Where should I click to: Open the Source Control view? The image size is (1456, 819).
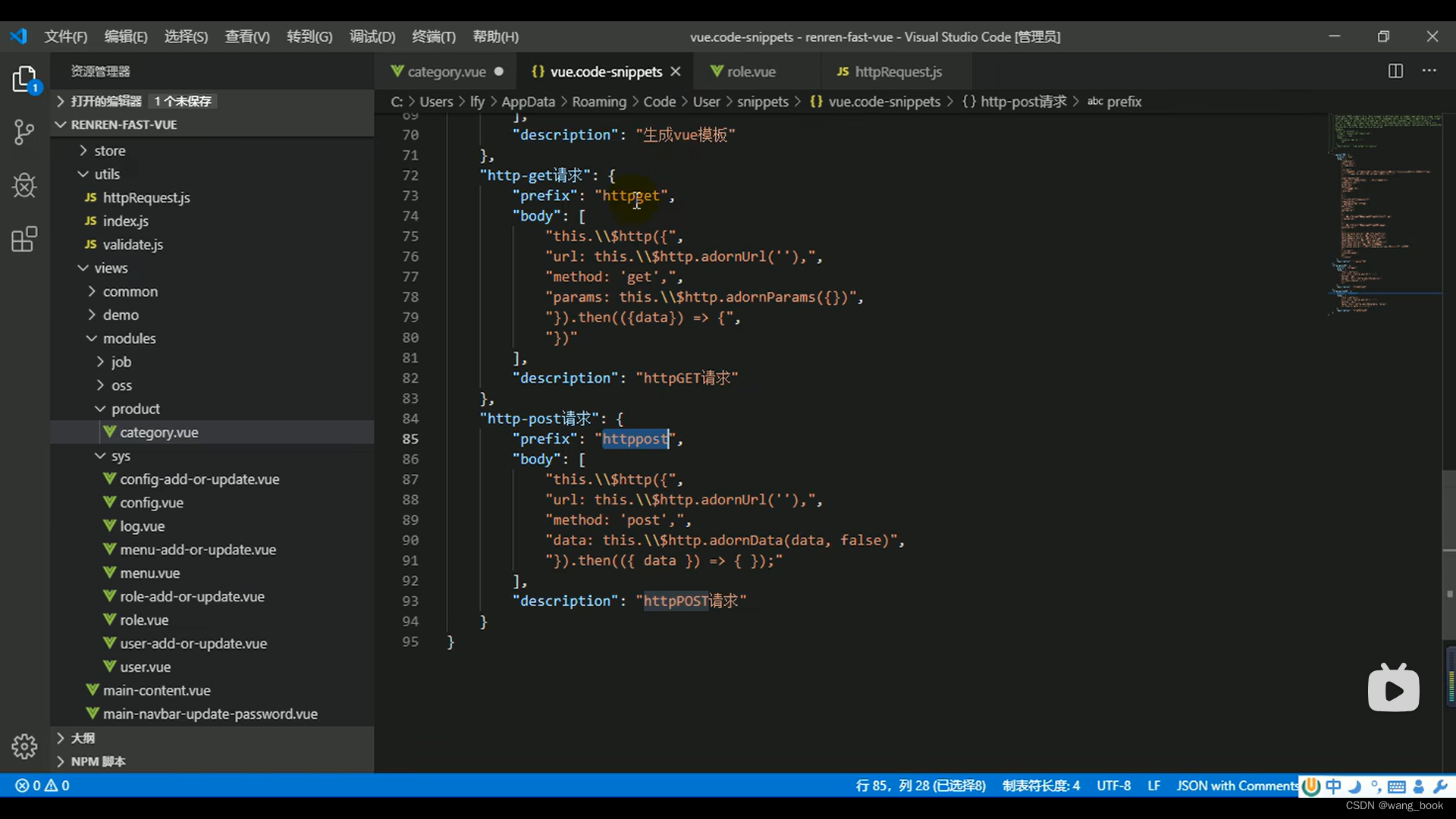[x=24, y=133]
